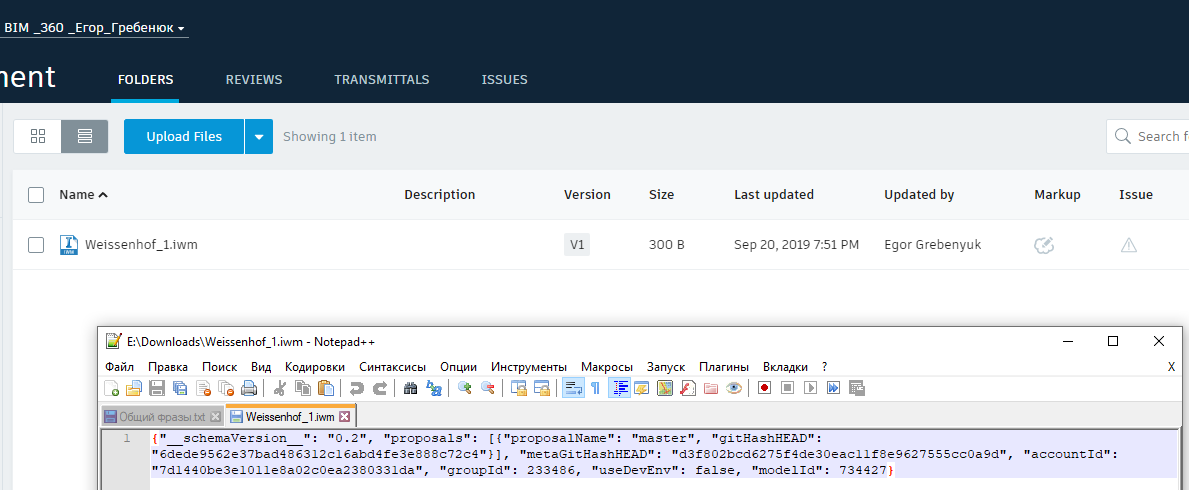This screenshot has width=1189, height=490.
Task: Expand Upload Files dropdown arrow
Action: click(259, 137)
